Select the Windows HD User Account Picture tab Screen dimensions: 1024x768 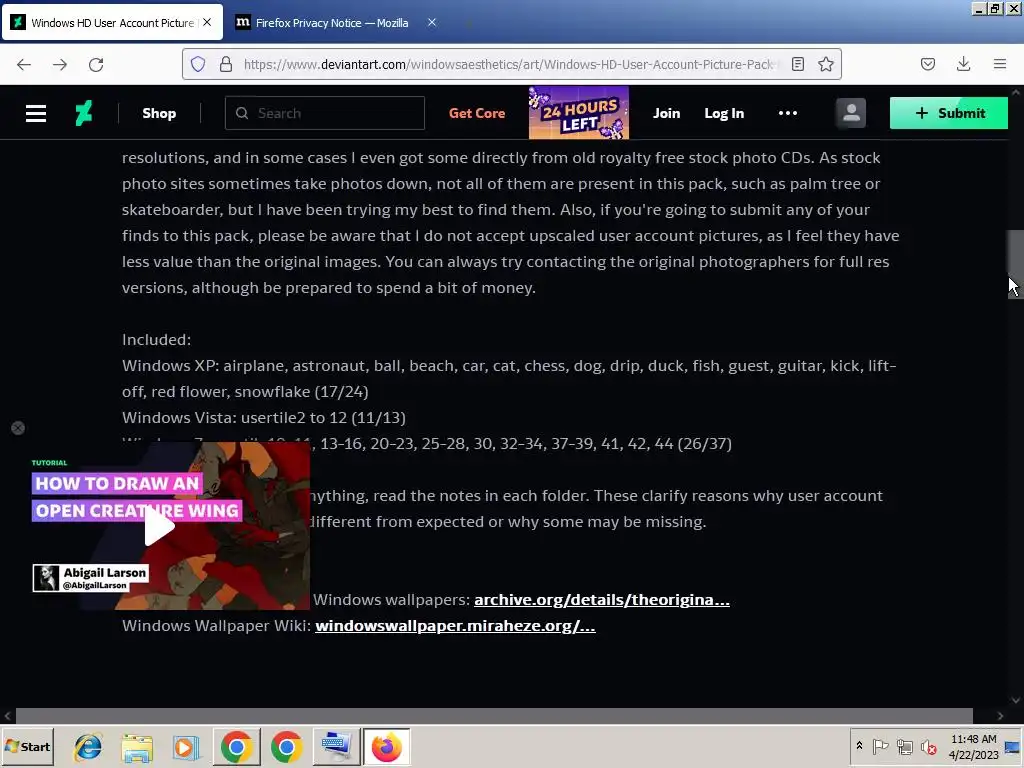point(112,23)
